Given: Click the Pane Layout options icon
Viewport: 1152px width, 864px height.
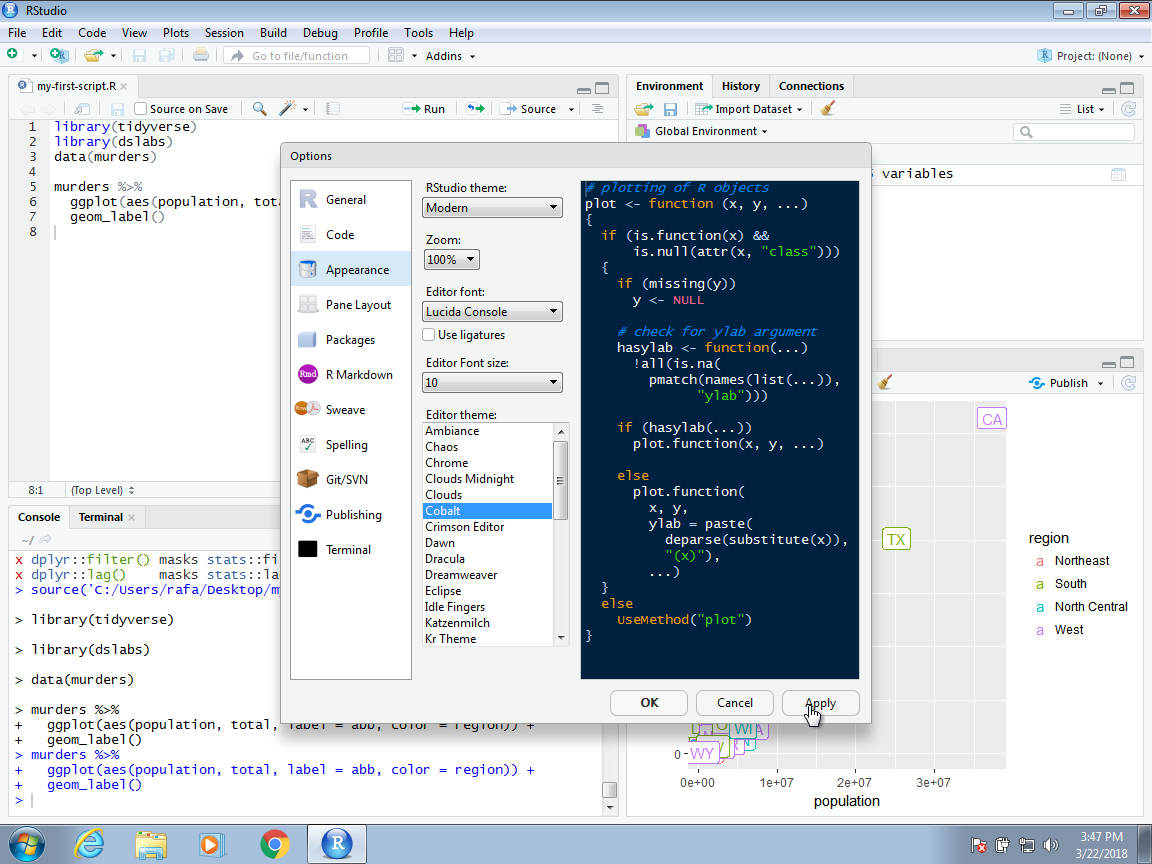Looking at the screenshot, I should (x=308, y=305).
